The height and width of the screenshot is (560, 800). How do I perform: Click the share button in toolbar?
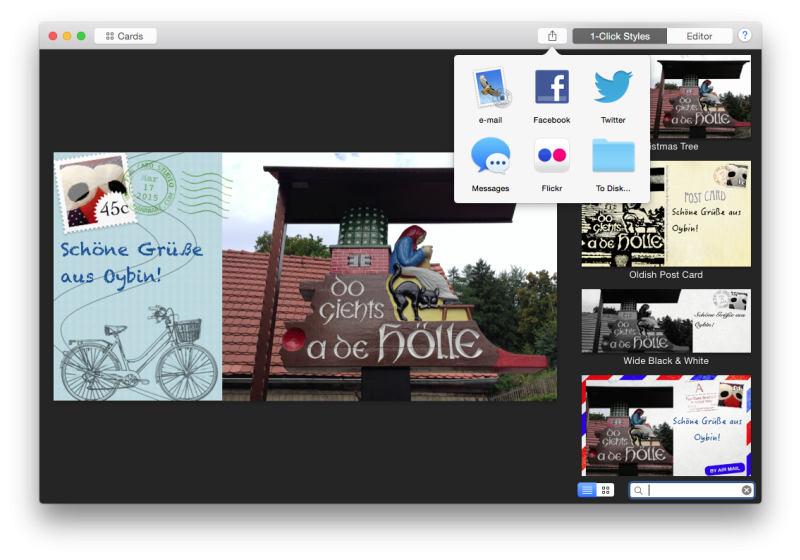[x=552, y=36]
